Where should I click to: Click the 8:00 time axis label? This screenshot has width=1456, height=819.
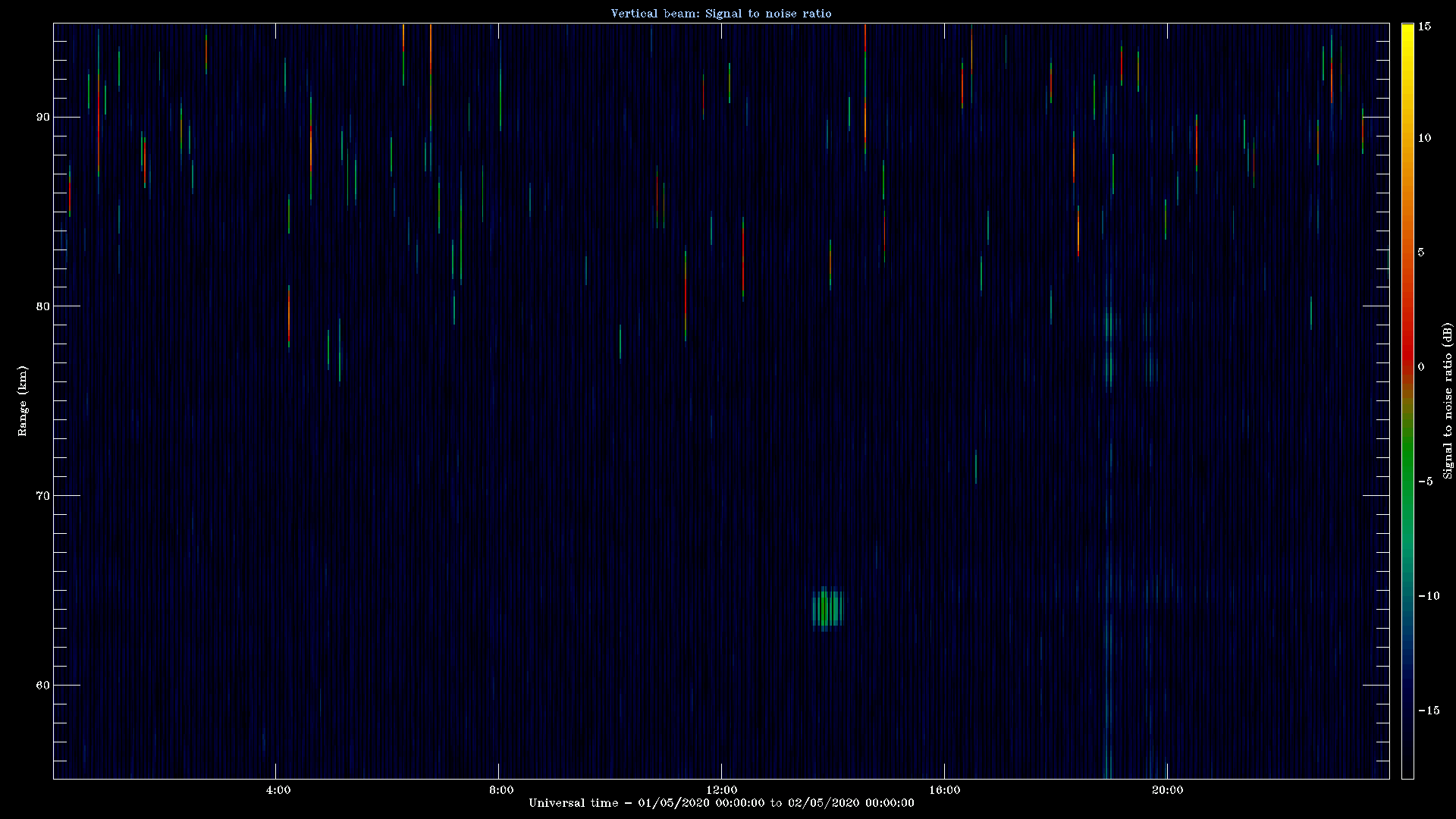coord(501,790)
